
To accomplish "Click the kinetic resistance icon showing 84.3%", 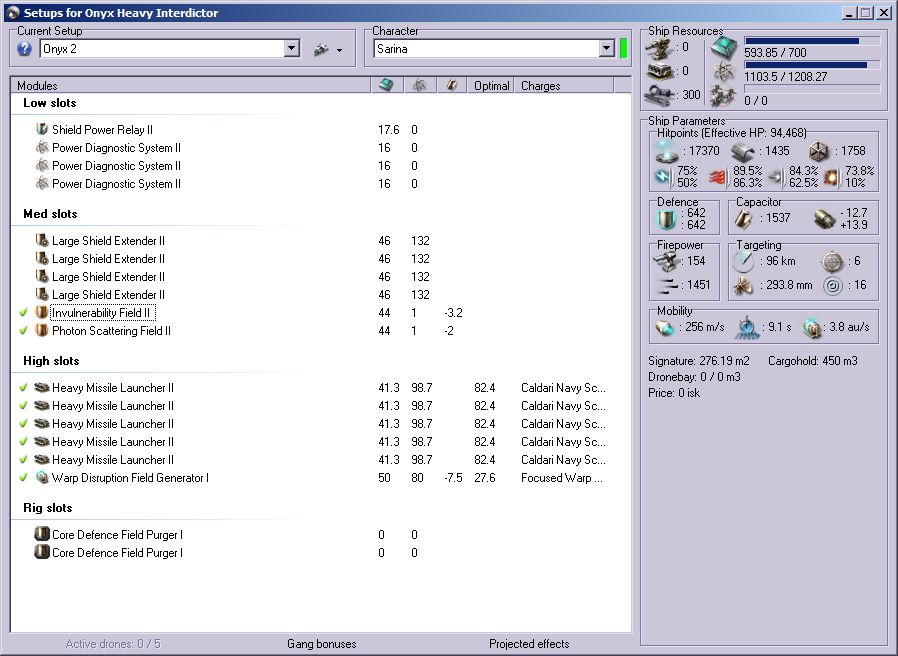I will (777, 177).
